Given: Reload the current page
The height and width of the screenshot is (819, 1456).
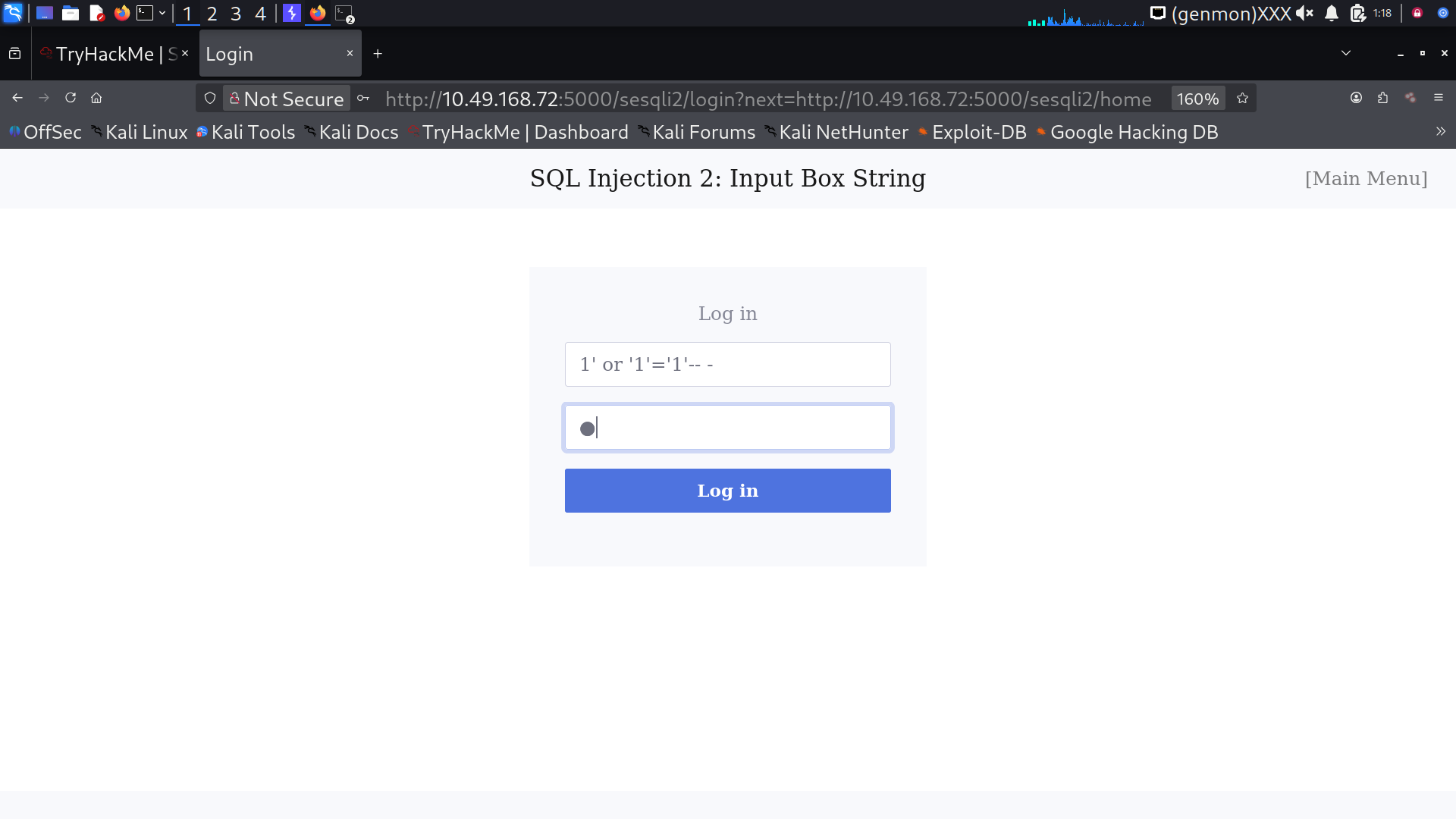Looking at the screenshot, I should [71, 98].
